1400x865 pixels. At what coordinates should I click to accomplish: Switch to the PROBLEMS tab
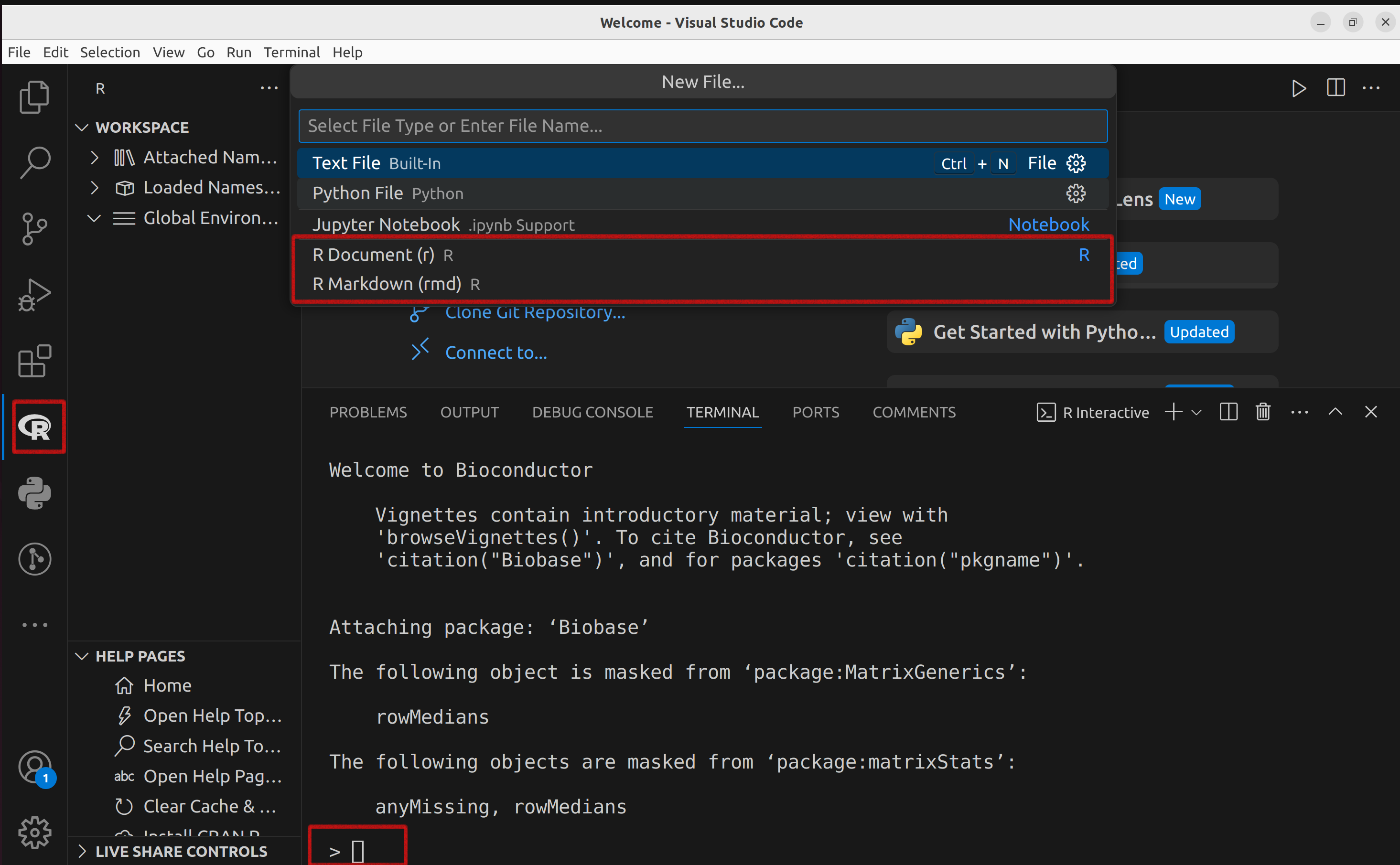pos(368,412)
